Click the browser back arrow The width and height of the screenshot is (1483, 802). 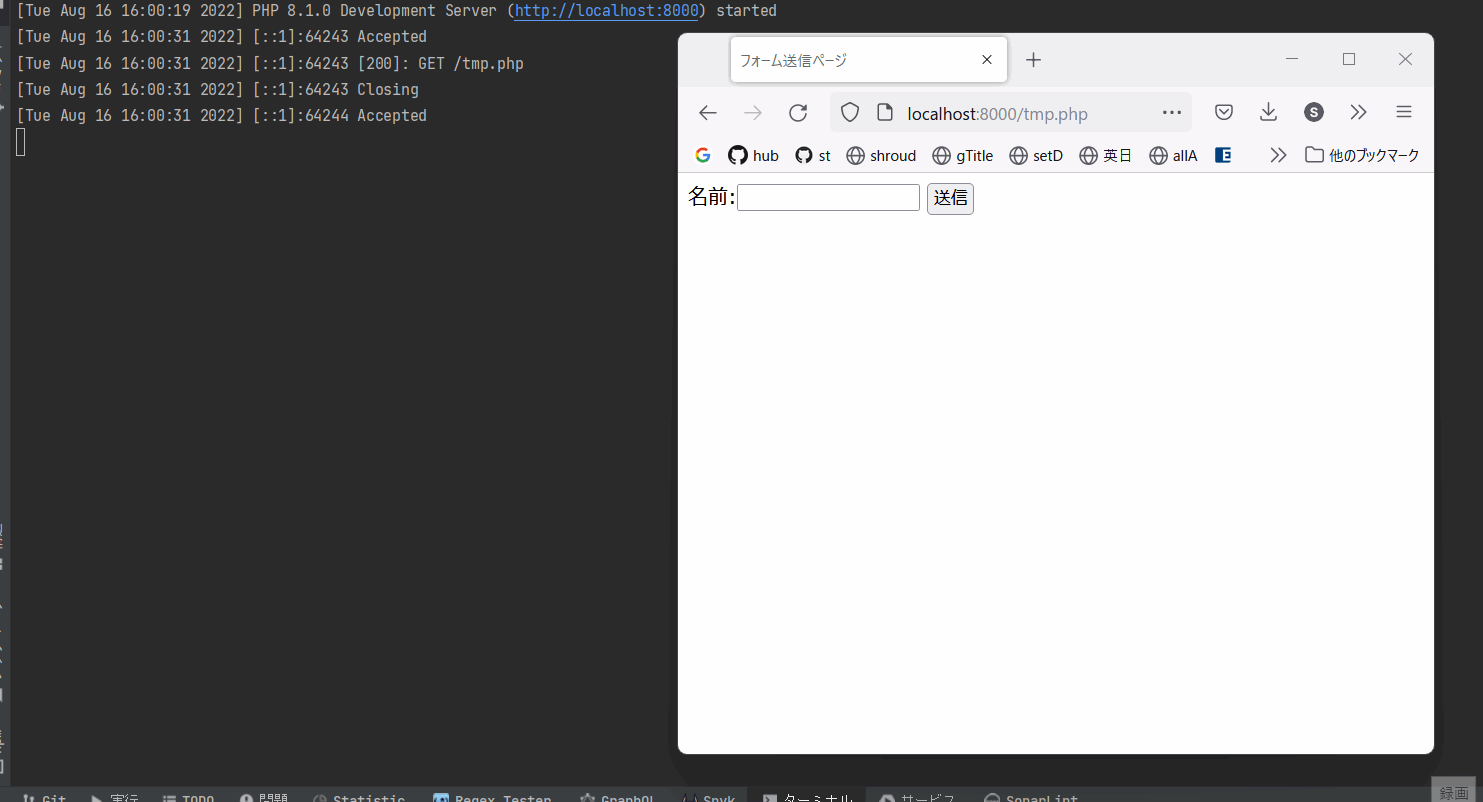[x=708, y=113]
